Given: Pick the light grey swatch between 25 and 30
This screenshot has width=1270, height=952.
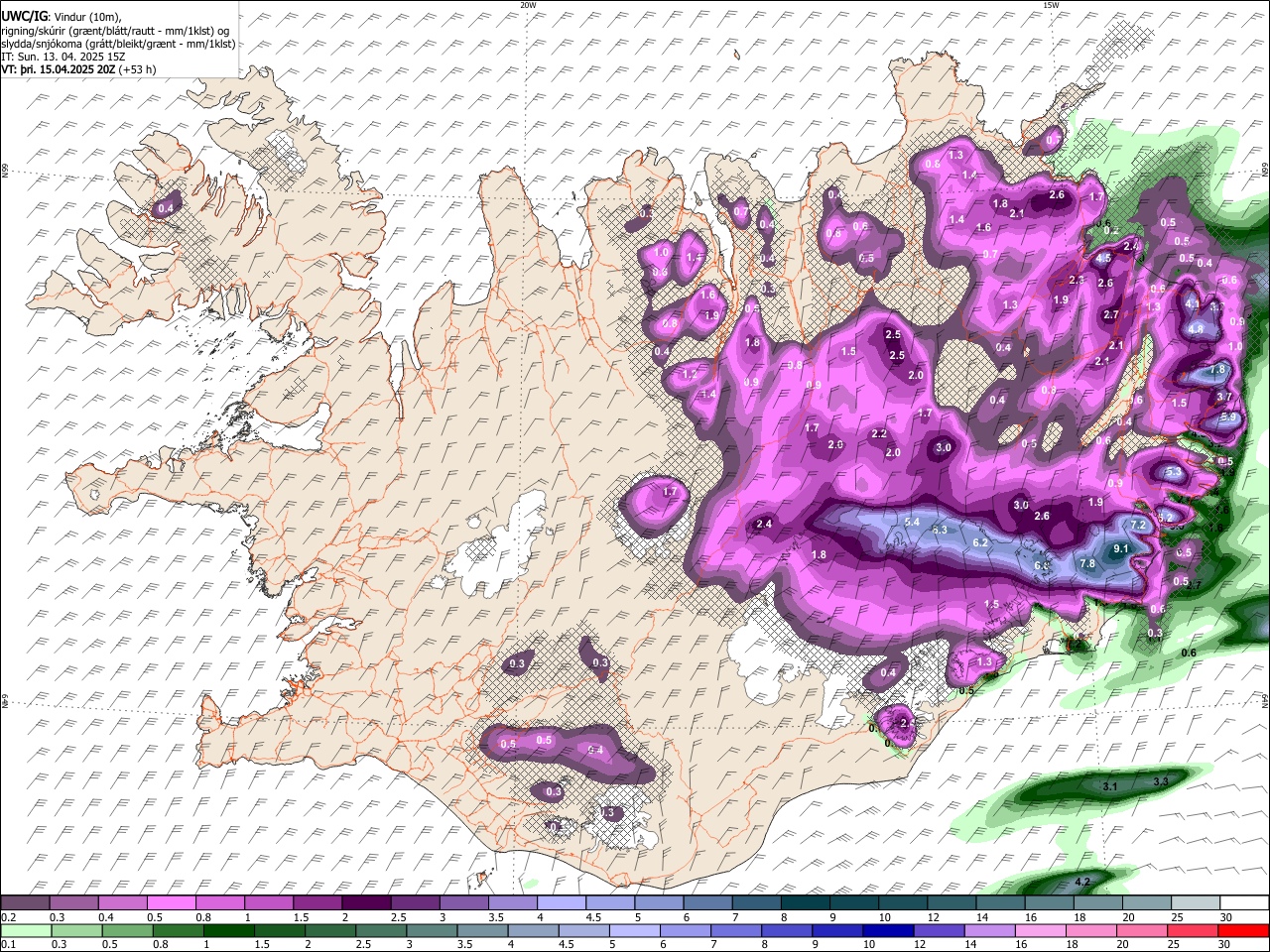Looking at the screenshot, I should click(x=1196, y=903).
